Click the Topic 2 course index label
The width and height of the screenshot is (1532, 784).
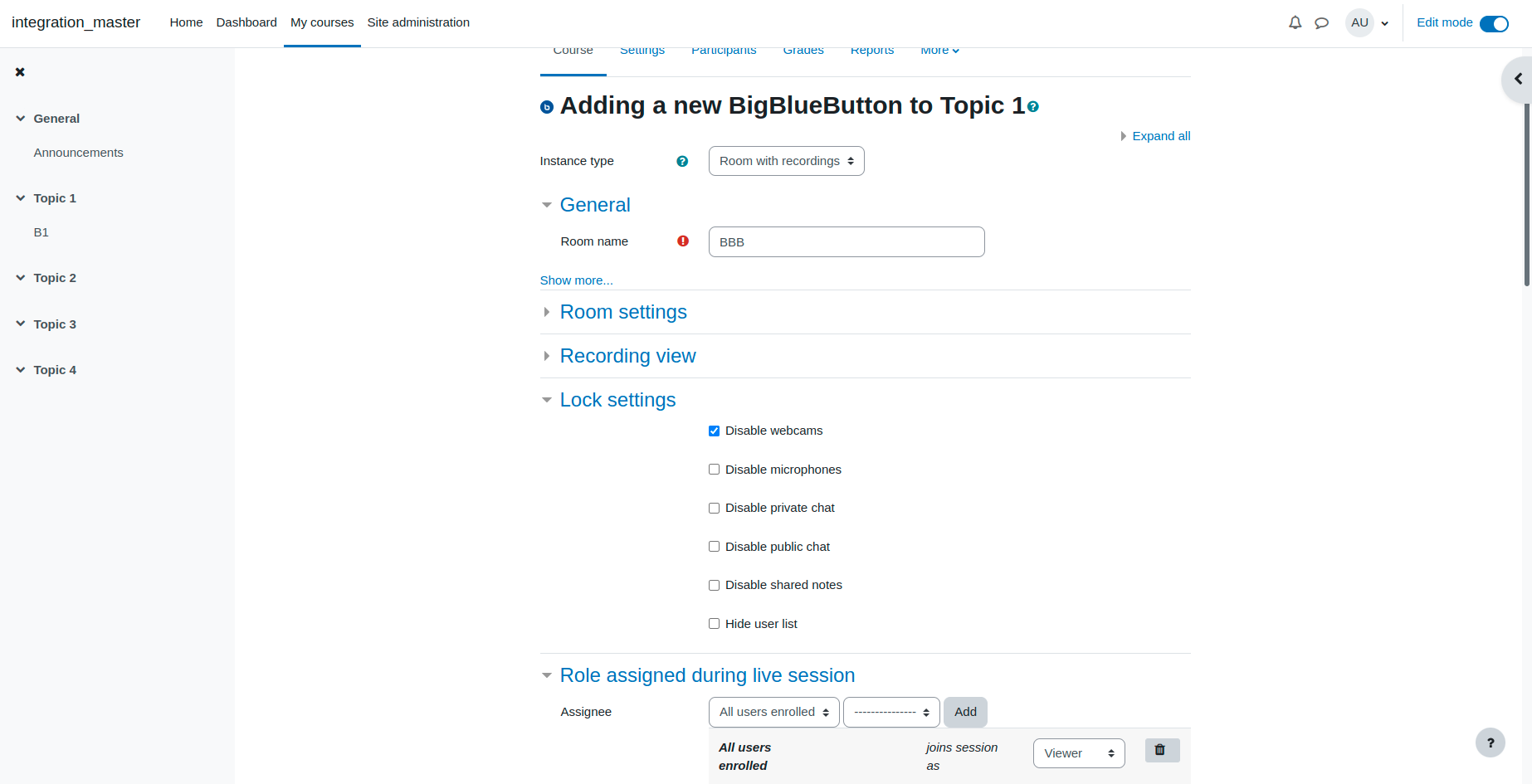click(55, 278)
